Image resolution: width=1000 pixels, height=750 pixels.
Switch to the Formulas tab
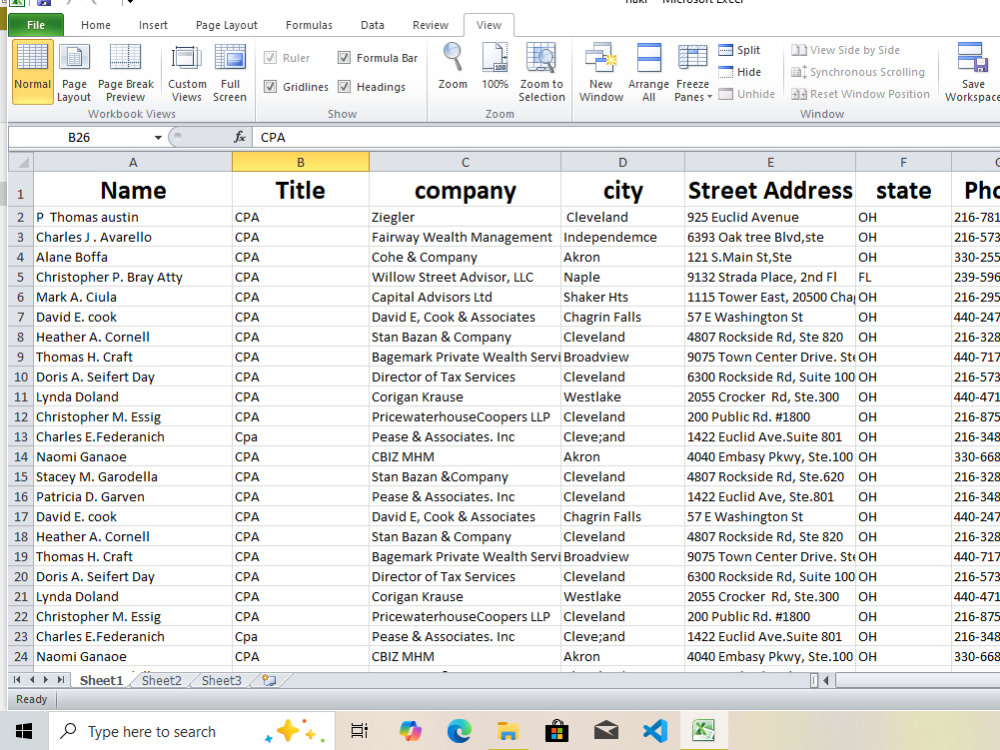point(309,25)
